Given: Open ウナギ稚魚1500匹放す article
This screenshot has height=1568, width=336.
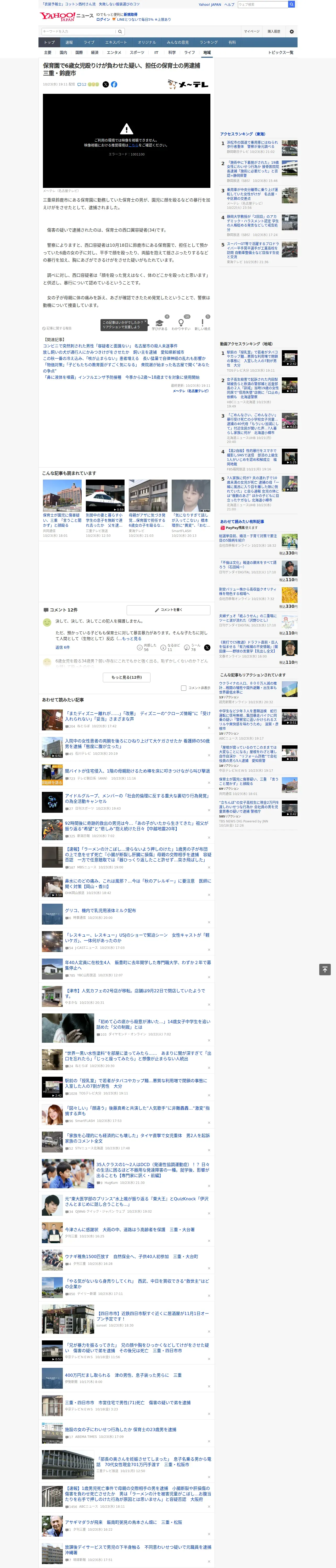Looking at the screenshot, I should point(132,1256).
